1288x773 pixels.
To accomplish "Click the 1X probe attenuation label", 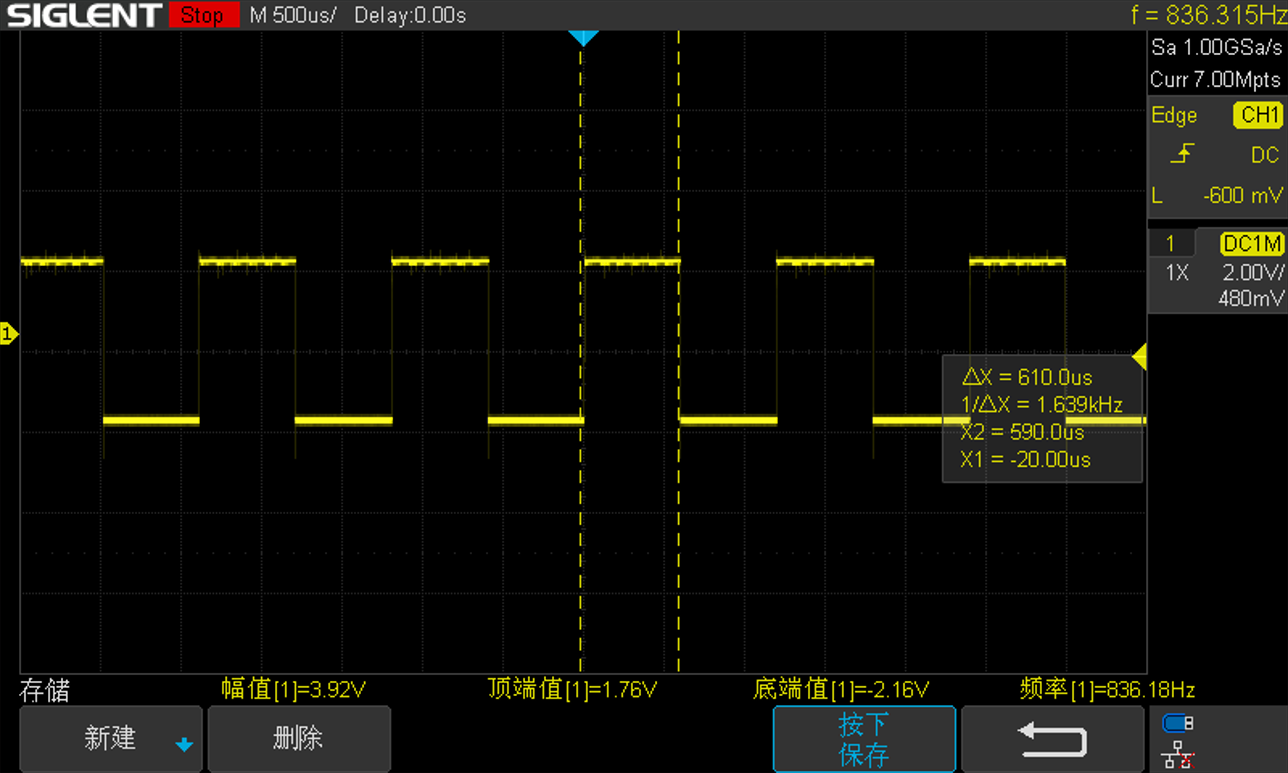I will coord(1177,271).
